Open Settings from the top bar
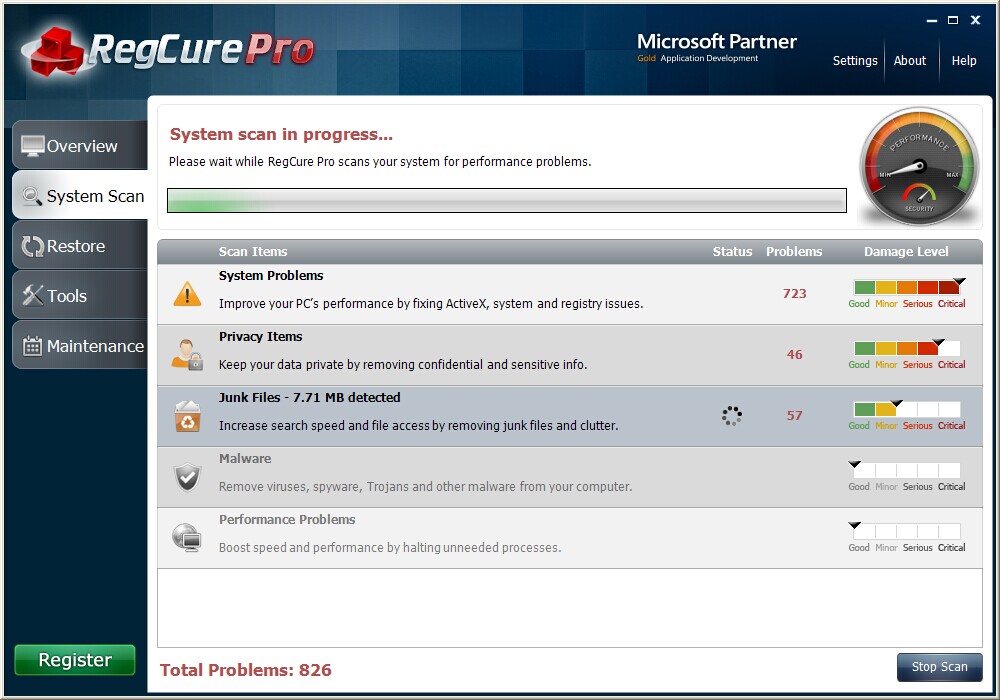 coord(855,61)
